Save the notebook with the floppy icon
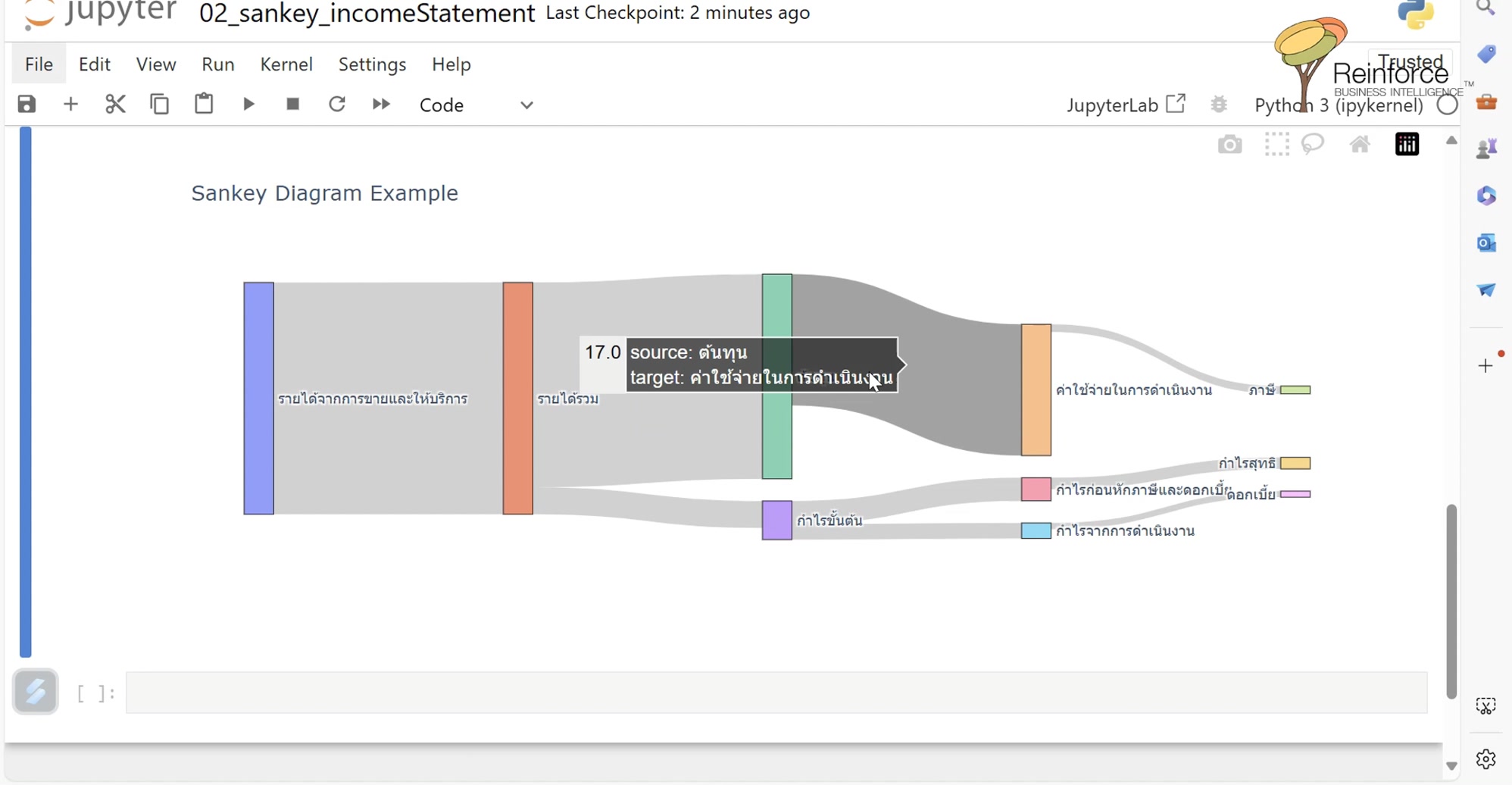The image size is (1512, 785). [x=27, y=104]
